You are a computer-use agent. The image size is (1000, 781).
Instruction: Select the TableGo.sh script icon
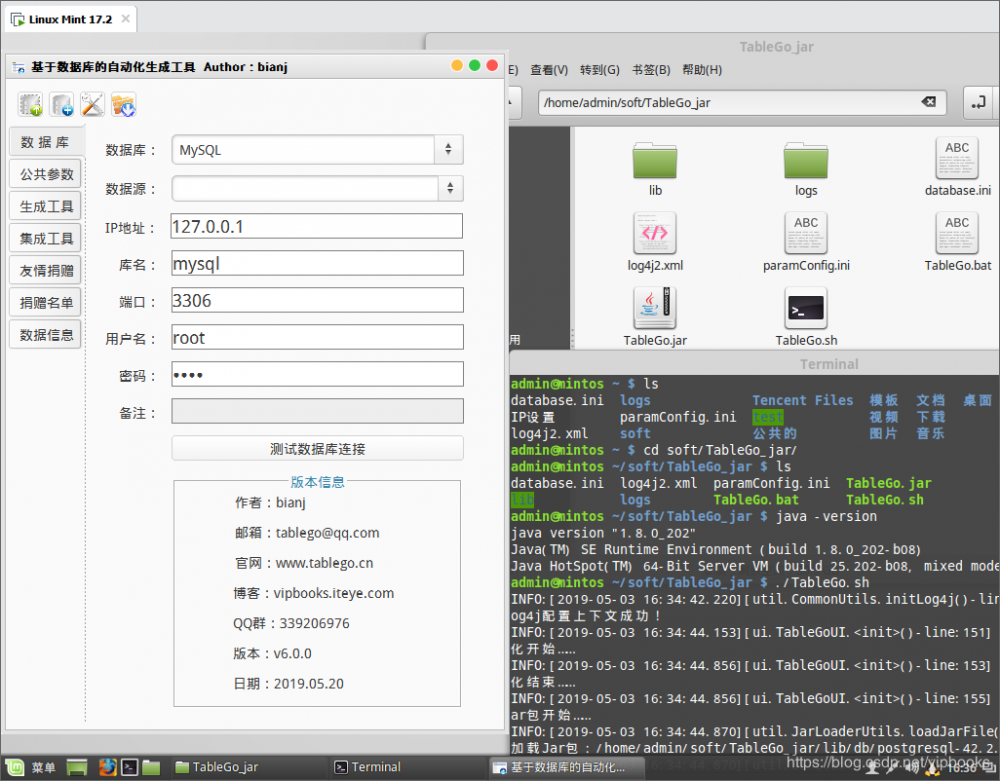click(806, 309)
